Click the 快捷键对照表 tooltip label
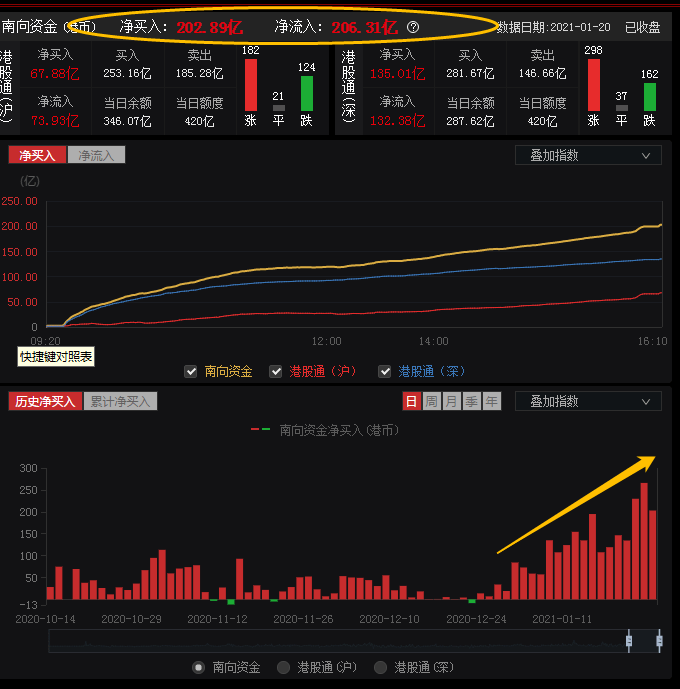 (x=56, y=357)
